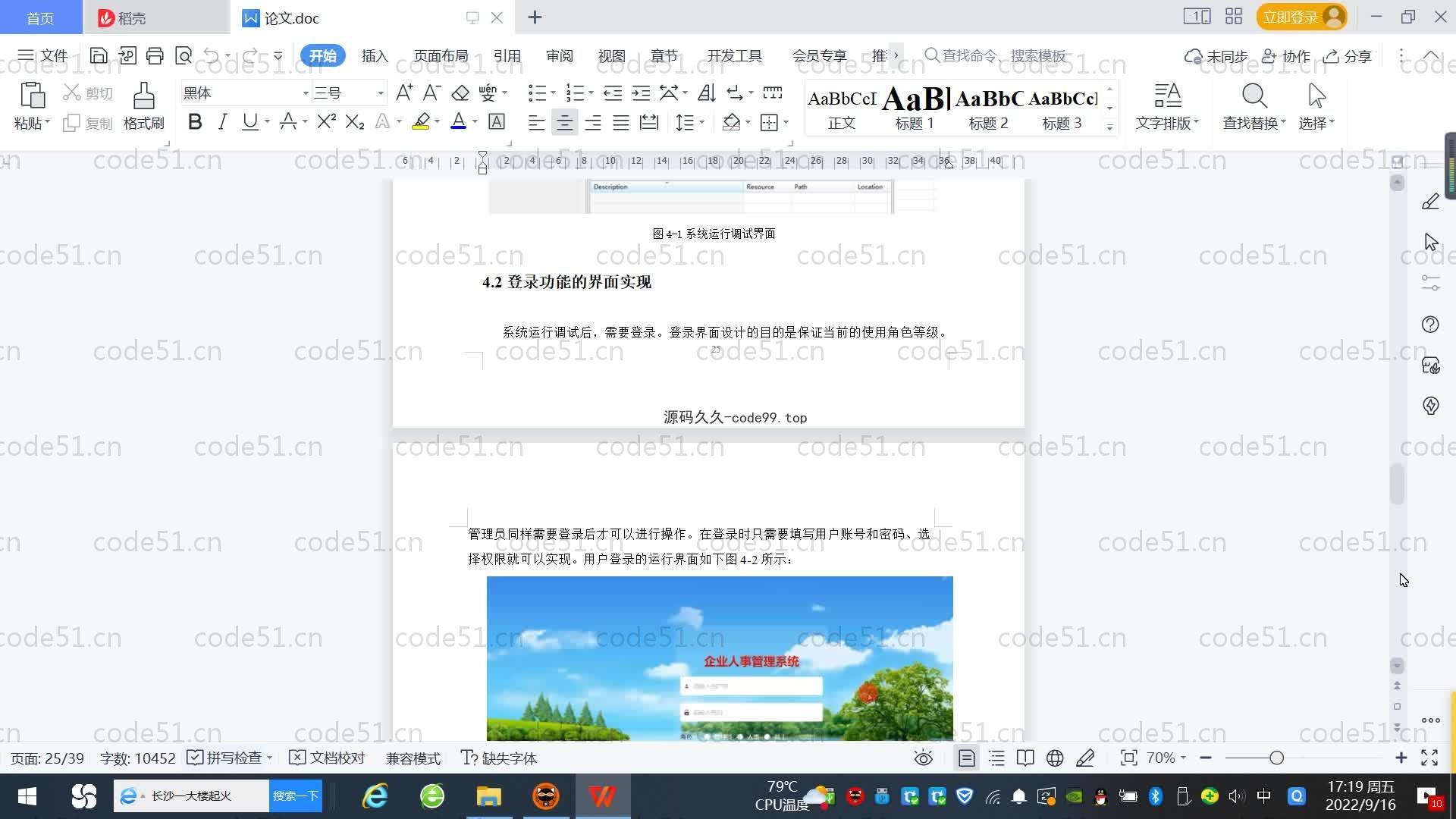Apply Superscript X² formatting
This screenshot has height=819, width=1456.
pos(326,121)
